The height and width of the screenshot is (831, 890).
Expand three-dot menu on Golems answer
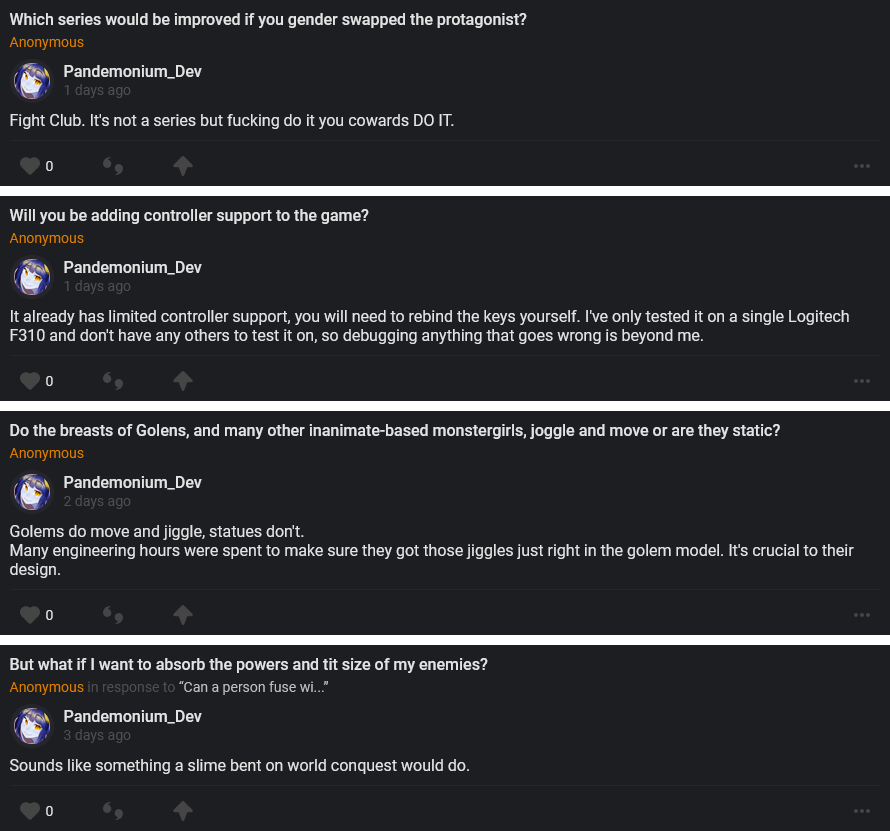[862, 615]
